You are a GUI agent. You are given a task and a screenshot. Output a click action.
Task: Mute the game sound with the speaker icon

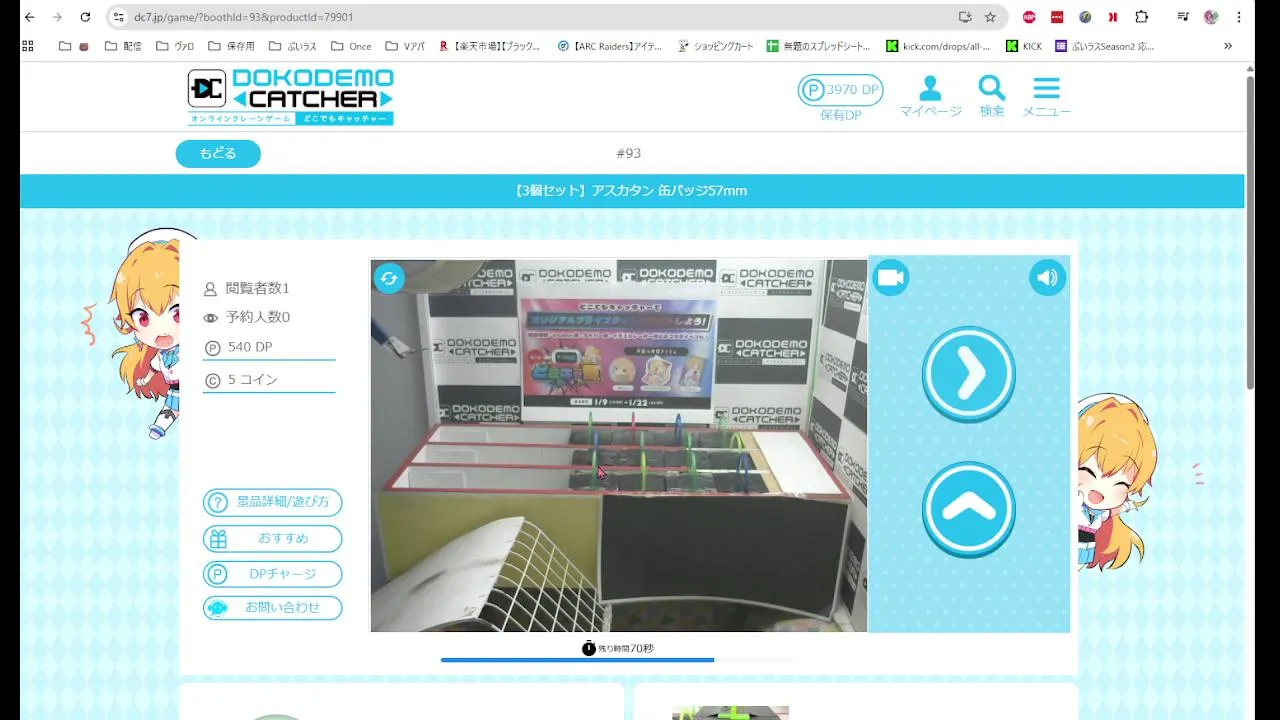tap(1047, 278)
